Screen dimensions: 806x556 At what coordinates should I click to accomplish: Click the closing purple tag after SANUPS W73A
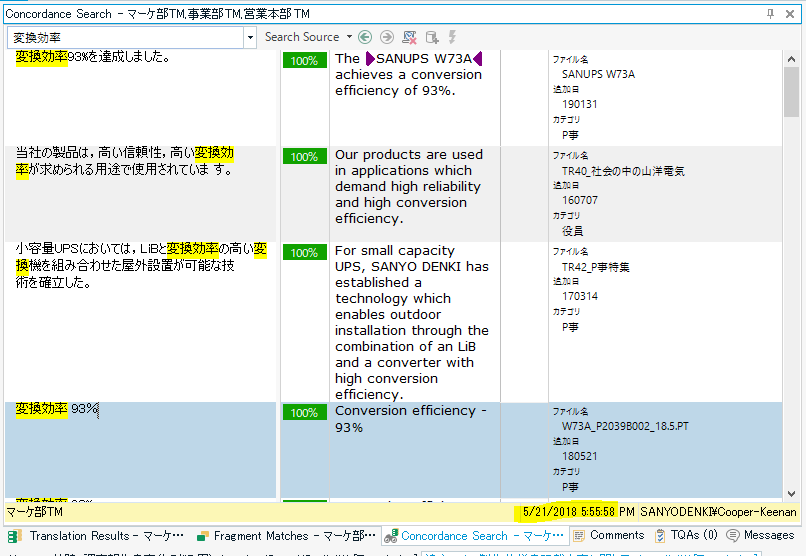478,59
